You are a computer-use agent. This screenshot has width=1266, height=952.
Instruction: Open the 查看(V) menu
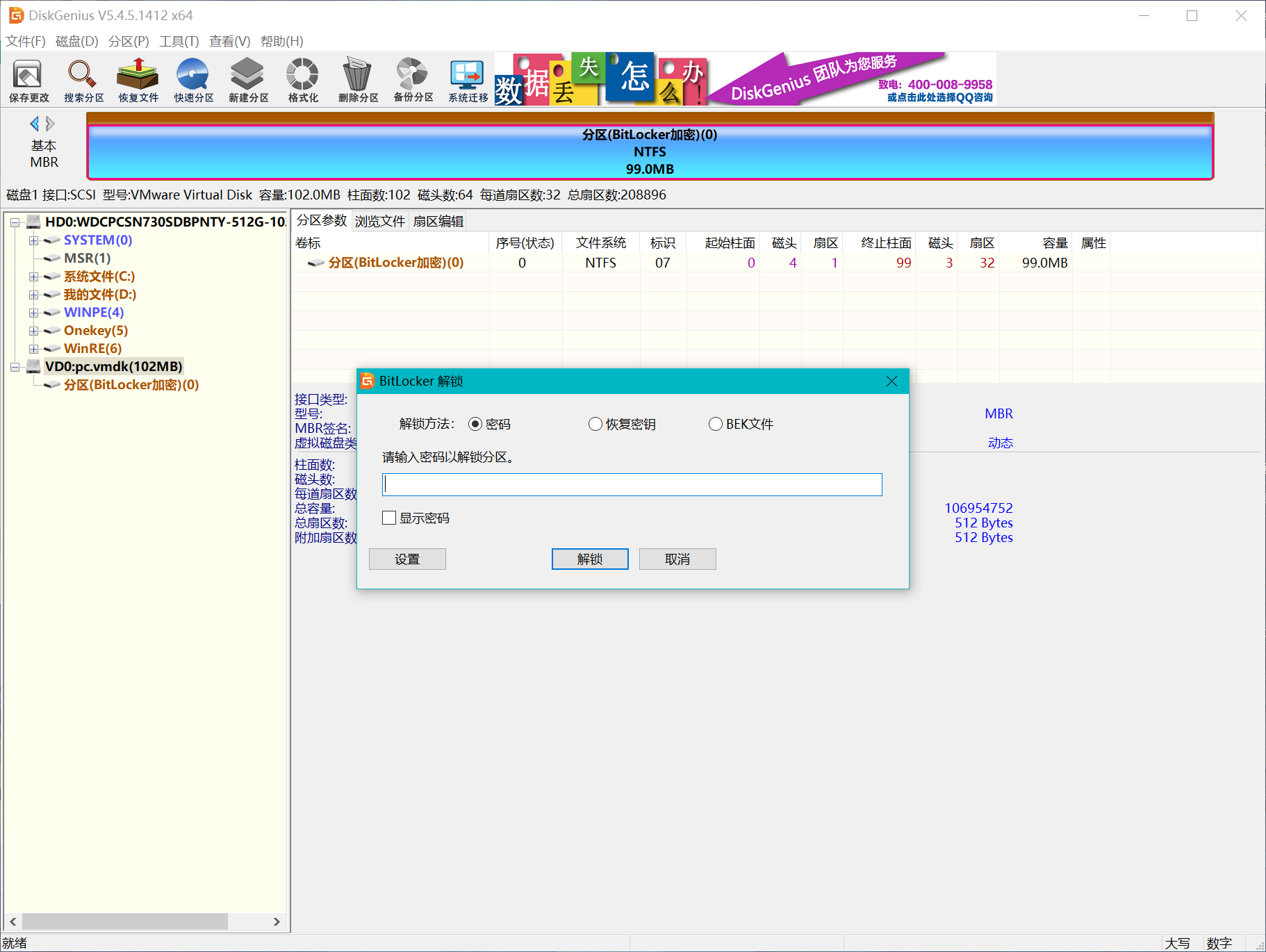[230, 41]
